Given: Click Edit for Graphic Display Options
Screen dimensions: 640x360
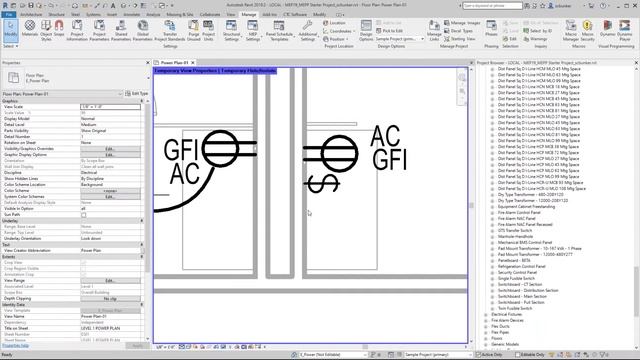Looking at the screenshot, I should click(x=111, y=155).
